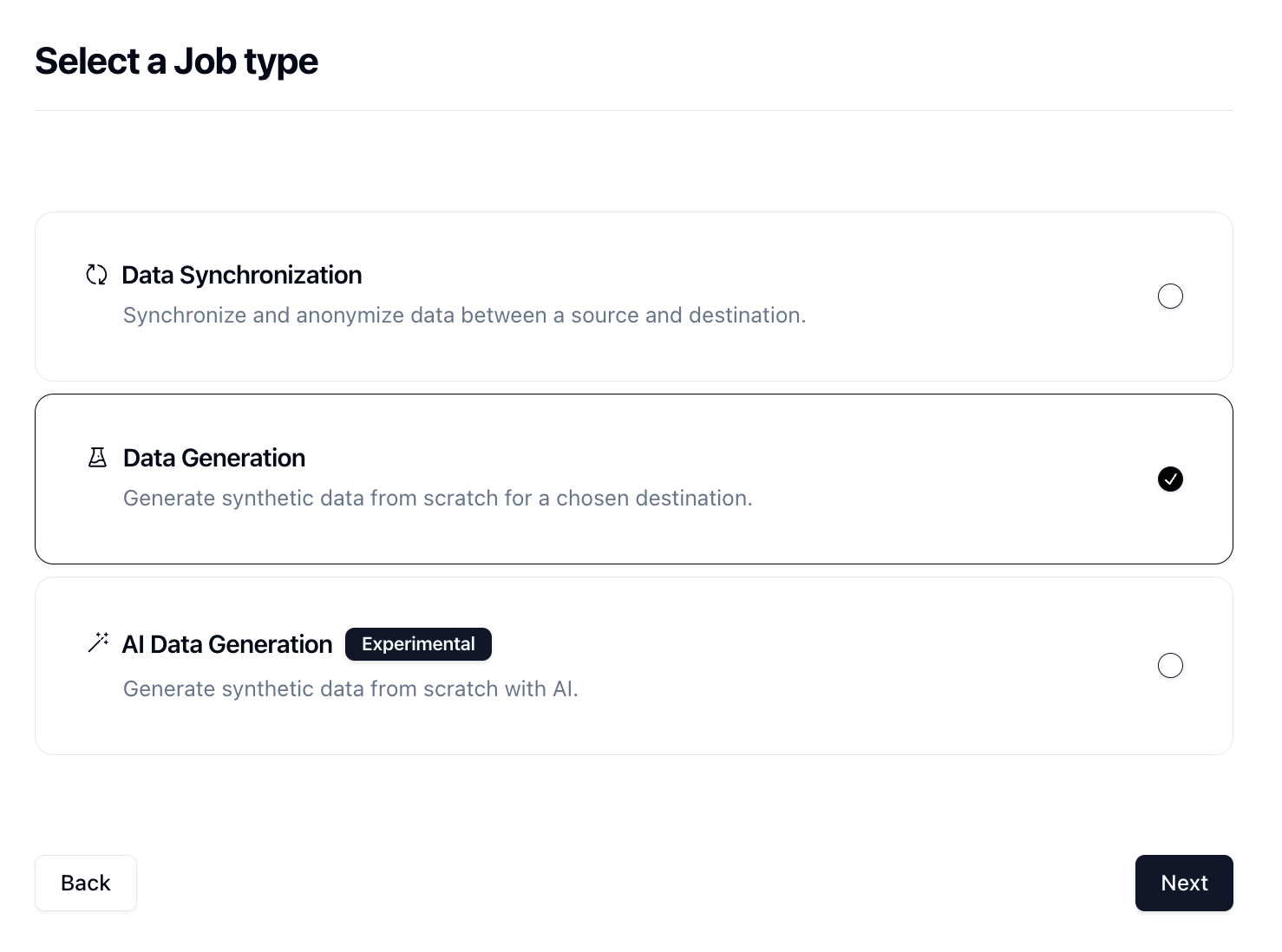Viewport: 1282px width, 952px height.
Task: Pick the highlighted Data Generation option card
Action: tap(634, 479)
